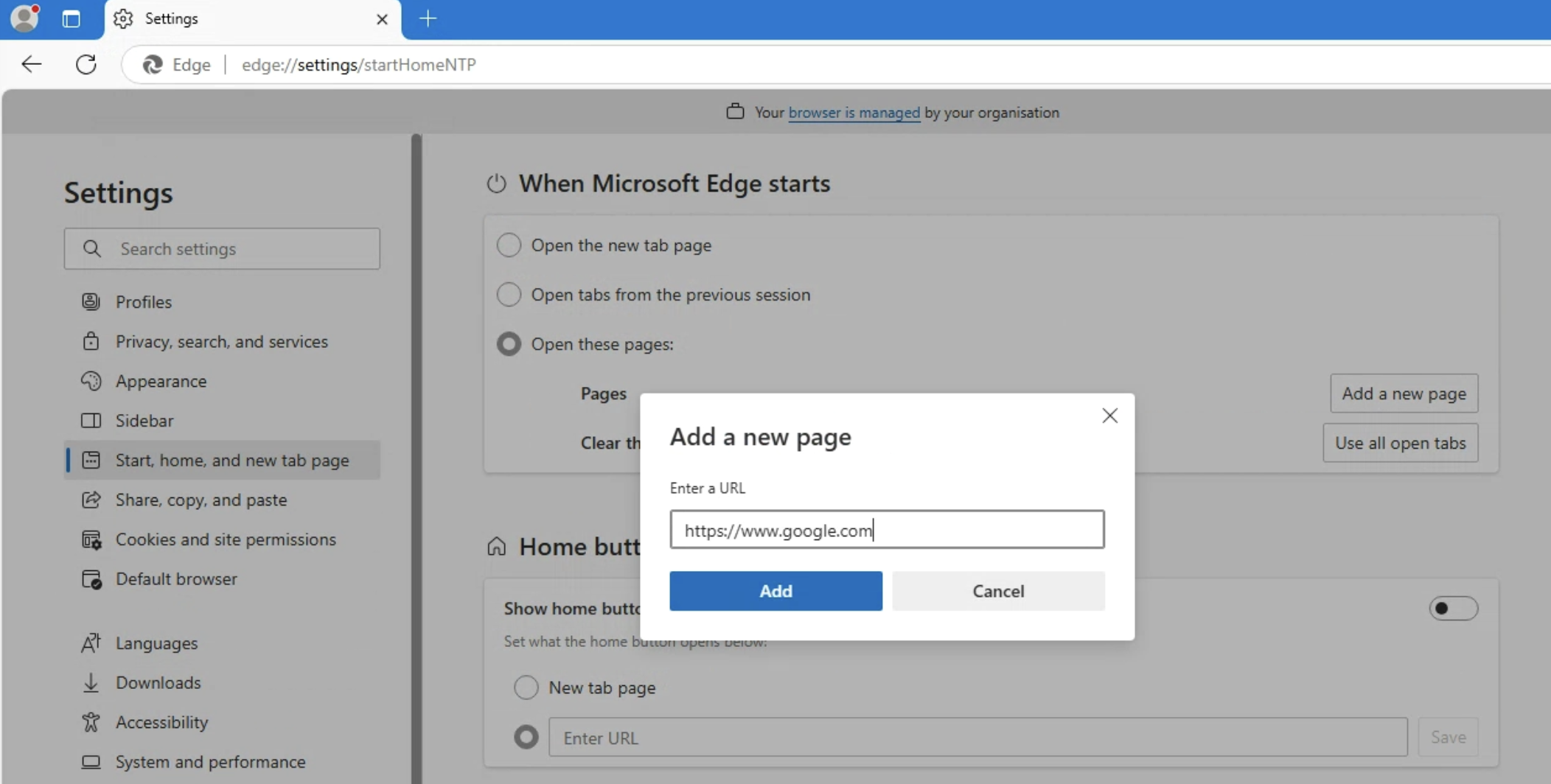This screenshot has width=1551, height=784.
Task: Open System and performance label
Action: click(x=210, y=762)
